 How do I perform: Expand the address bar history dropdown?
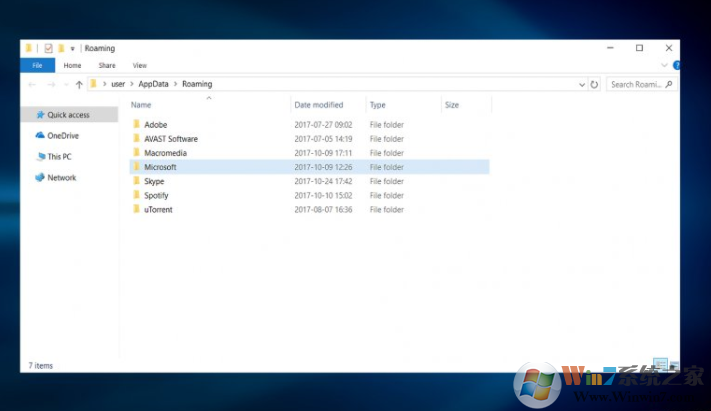[582, 85]
